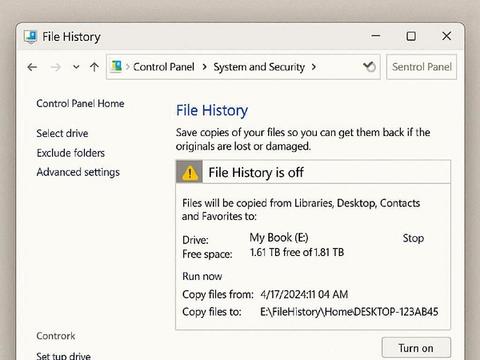
Task: Open the Advanced settings link
Action: click(x=78, y=172)
